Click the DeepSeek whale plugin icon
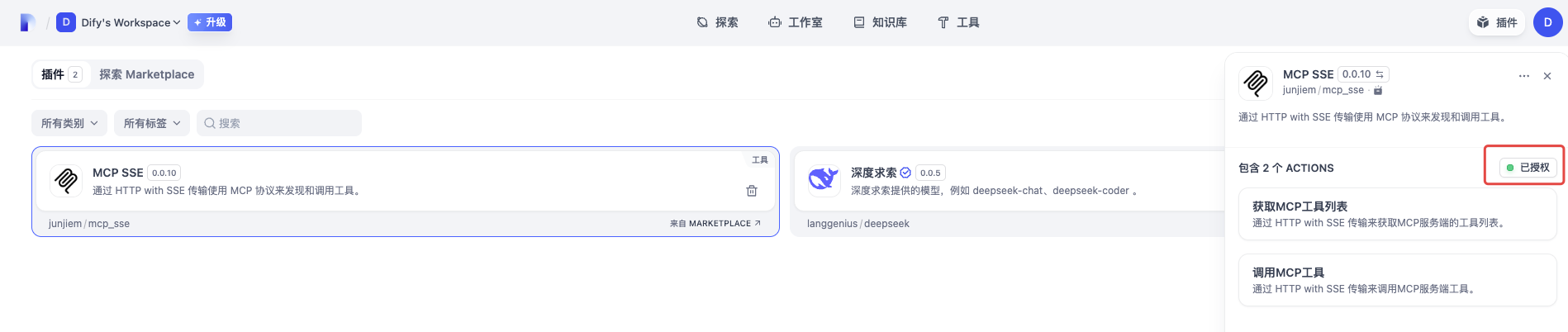This screenshot has width=1568, height=332. (824, 178)
